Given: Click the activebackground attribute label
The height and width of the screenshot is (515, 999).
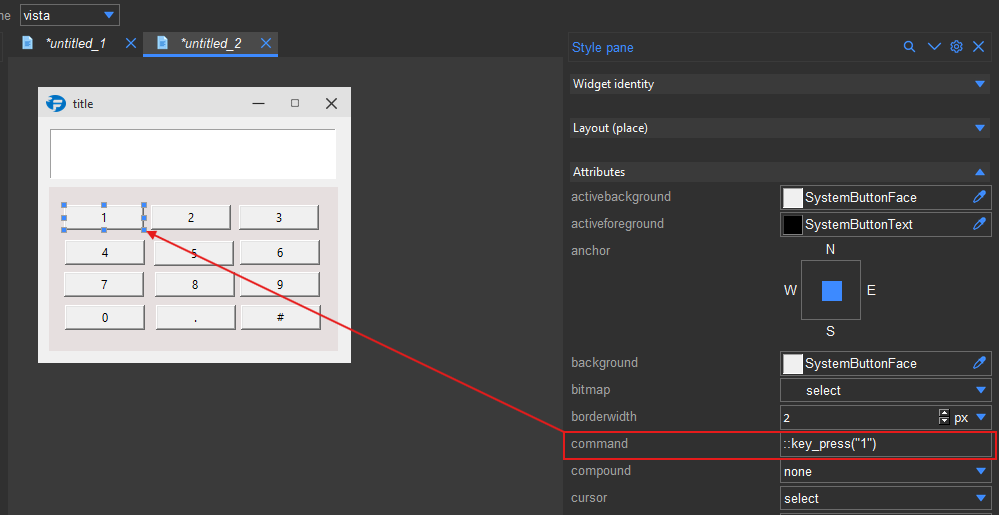Looking at the screenshot, I should pyautogui.click(x=621, y=197).
